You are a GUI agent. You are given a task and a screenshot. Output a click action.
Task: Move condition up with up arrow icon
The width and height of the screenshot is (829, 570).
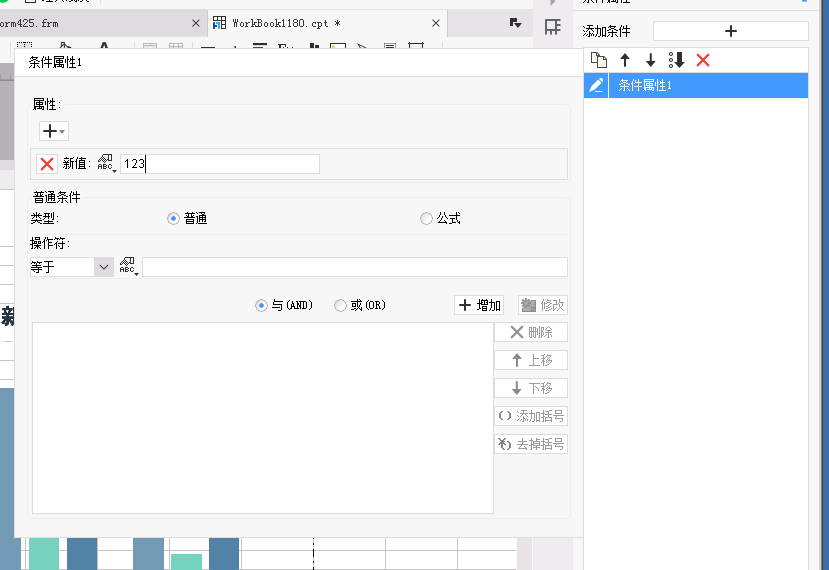pos(625,61)
